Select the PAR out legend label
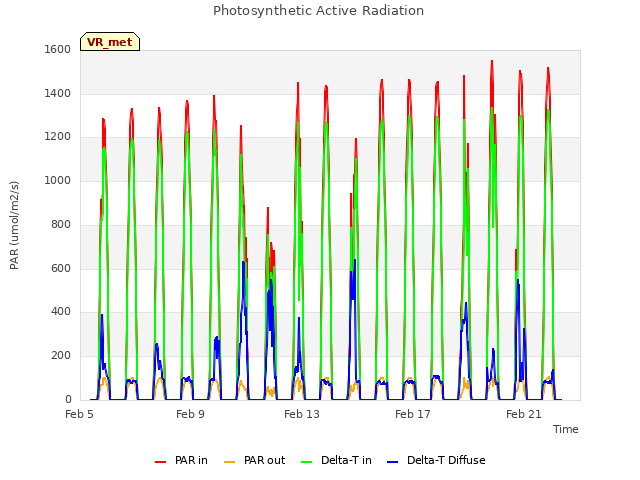 264,460
